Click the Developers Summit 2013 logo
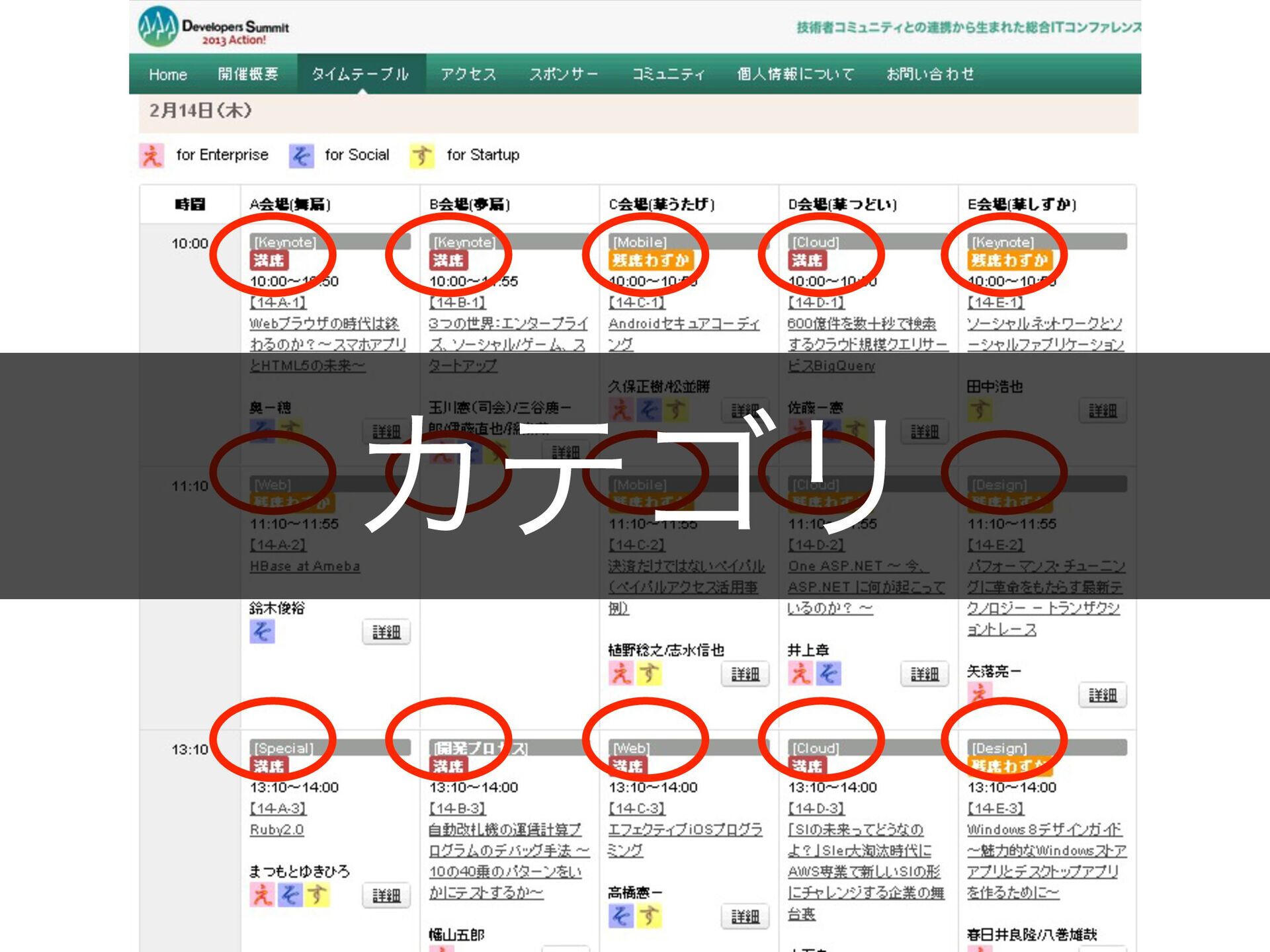1270x952 pixels. pyautogui.click(x=214, y=26)
